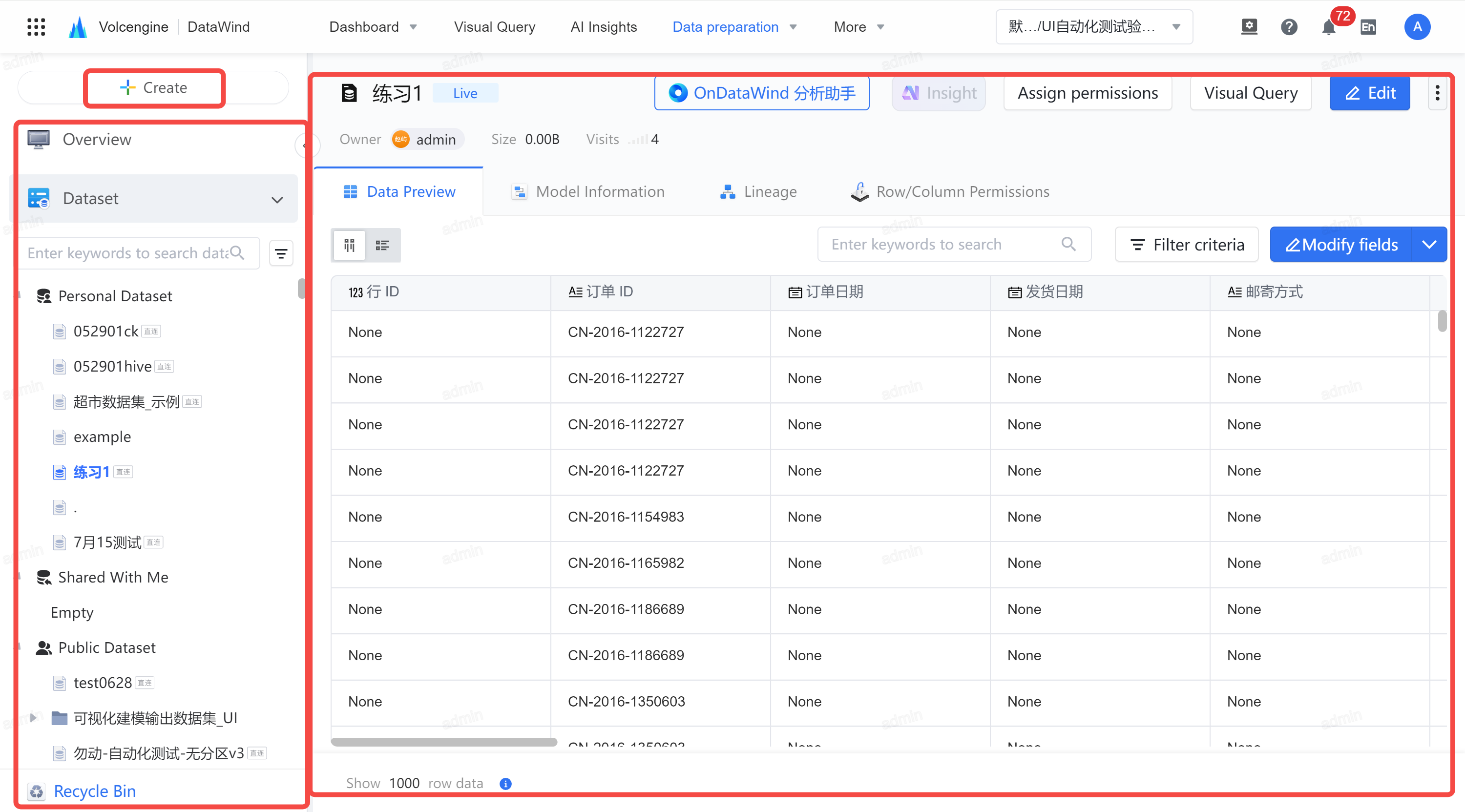Click the 行 ID numeric type icon
The image size is (1465, 812).
[356, 292]
